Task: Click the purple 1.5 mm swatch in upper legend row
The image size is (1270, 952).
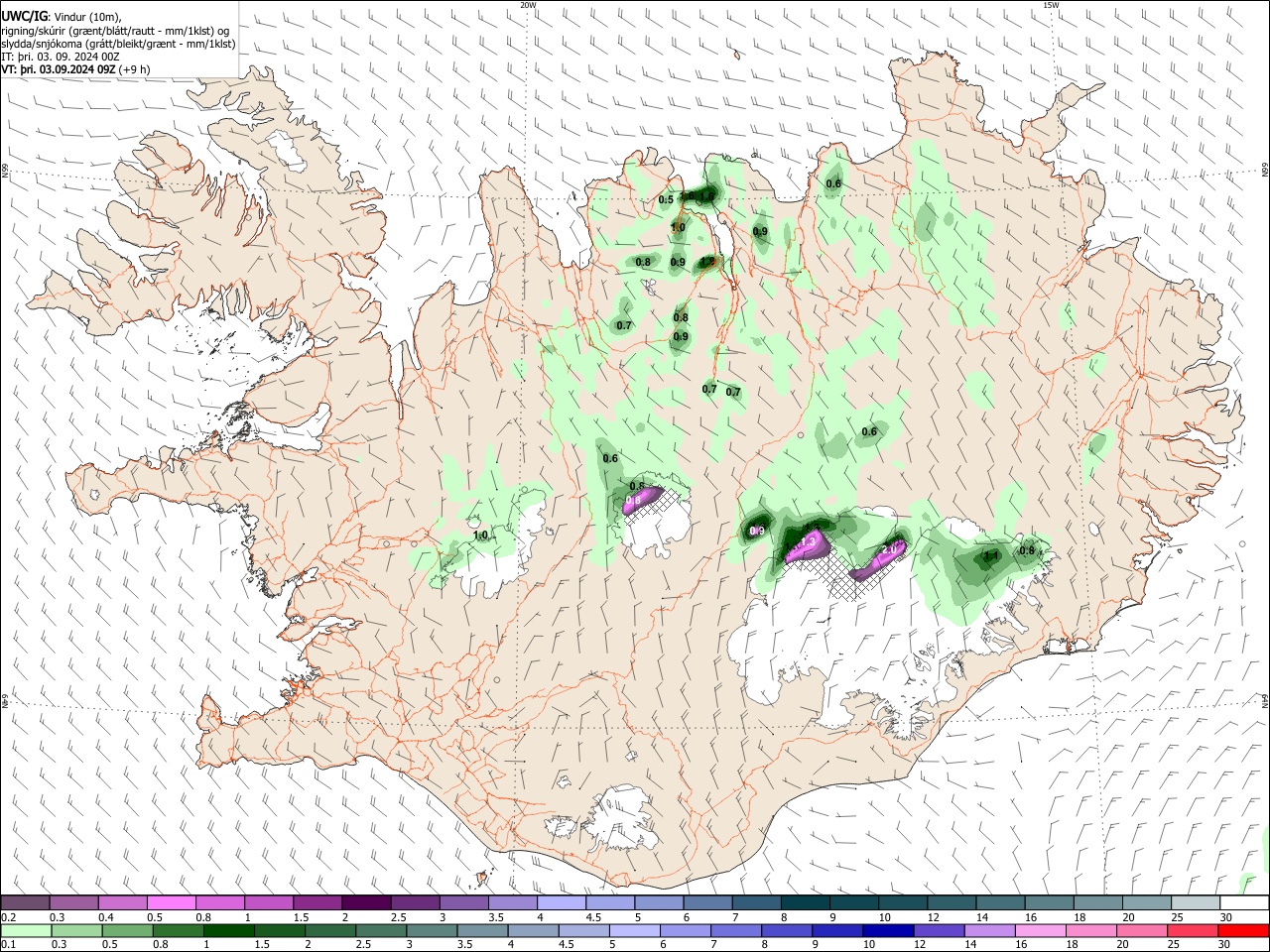Action: pyautogui.click(x=317, y=902)
